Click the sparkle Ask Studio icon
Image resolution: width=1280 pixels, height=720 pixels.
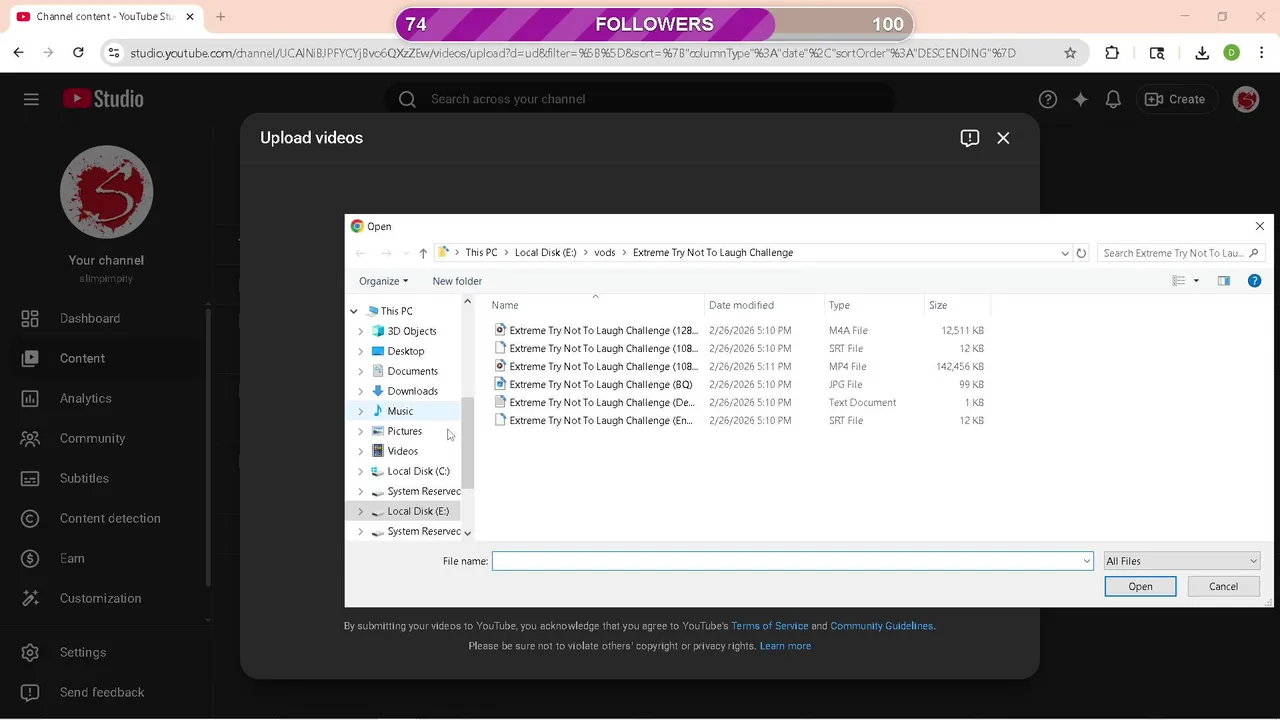[x=1080, y=99]
